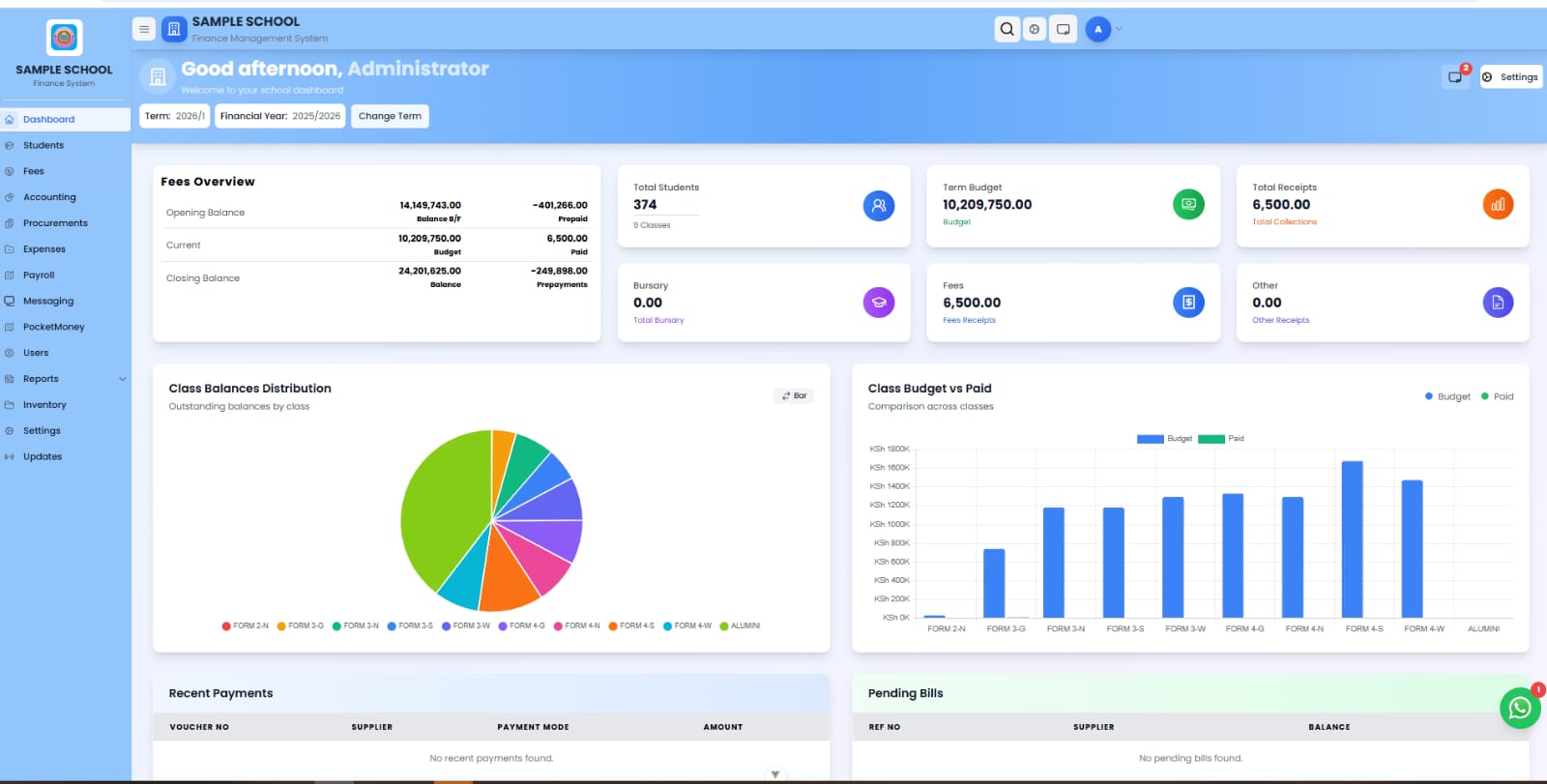Click the 14,149,743.00 opening balance value
Screen dimensions: 1547x784
(430, 205)
